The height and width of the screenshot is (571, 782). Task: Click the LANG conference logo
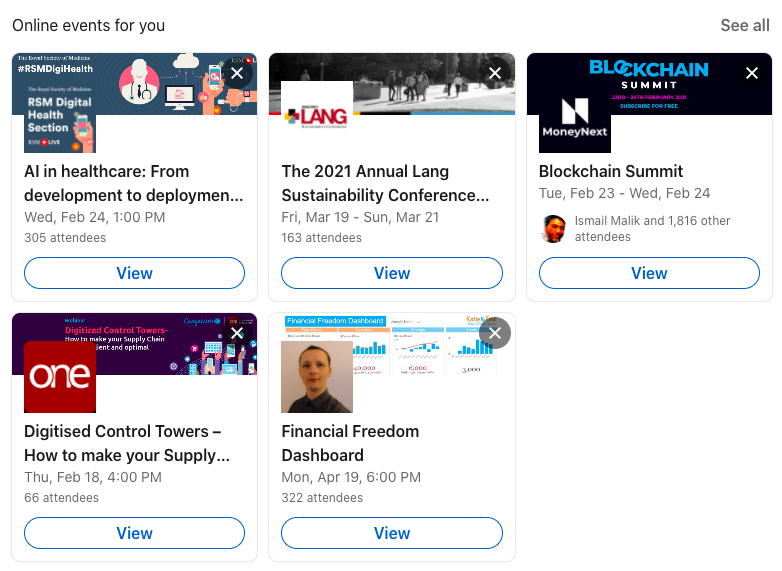pos(317,117)
